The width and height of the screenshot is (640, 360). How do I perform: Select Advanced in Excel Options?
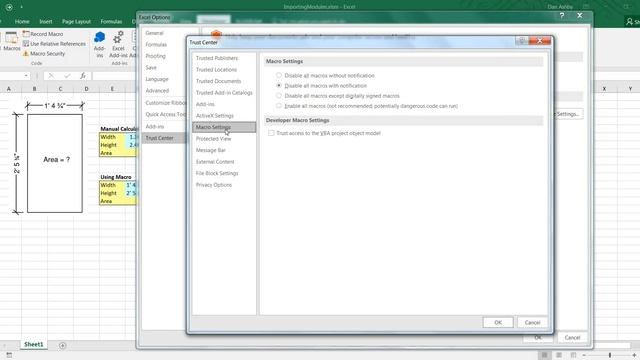pos(157,91)
